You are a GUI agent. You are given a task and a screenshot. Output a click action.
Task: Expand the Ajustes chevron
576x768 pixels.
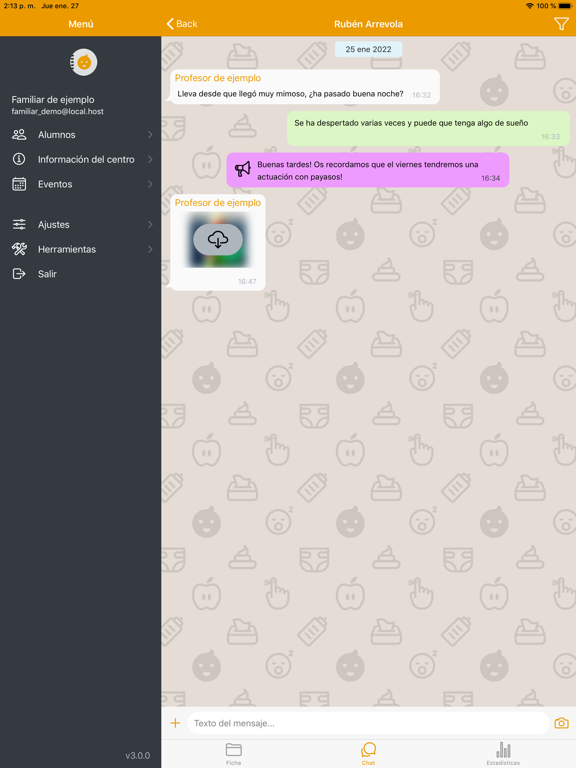coord(150,224)
